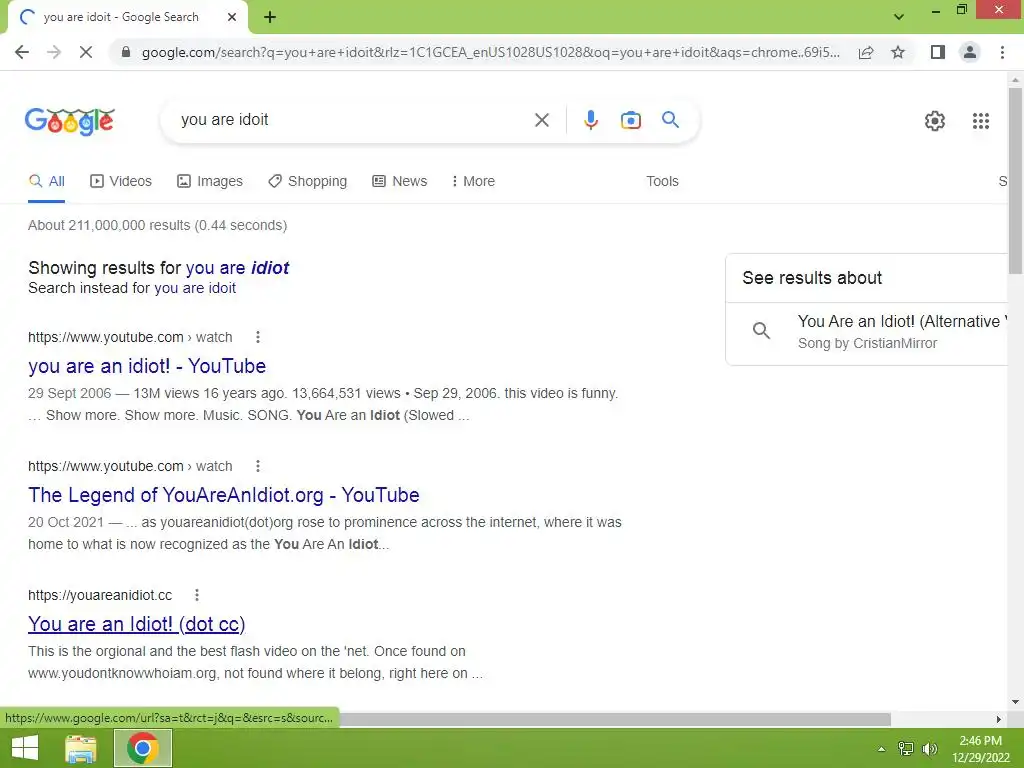Click the right arrow of horizontal scrollbar

click(999, 719)
